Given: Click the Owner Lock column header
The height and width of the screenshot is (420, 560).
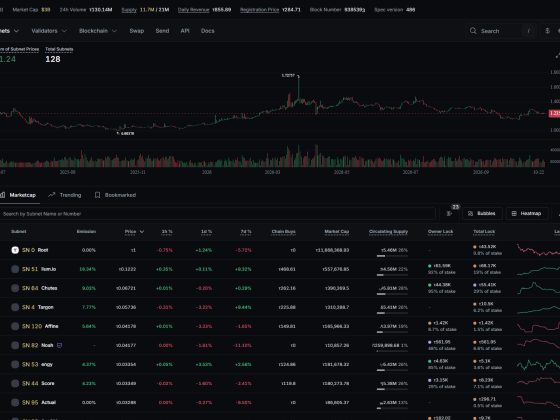Looking at the screenshot, I should click(440, 232).
